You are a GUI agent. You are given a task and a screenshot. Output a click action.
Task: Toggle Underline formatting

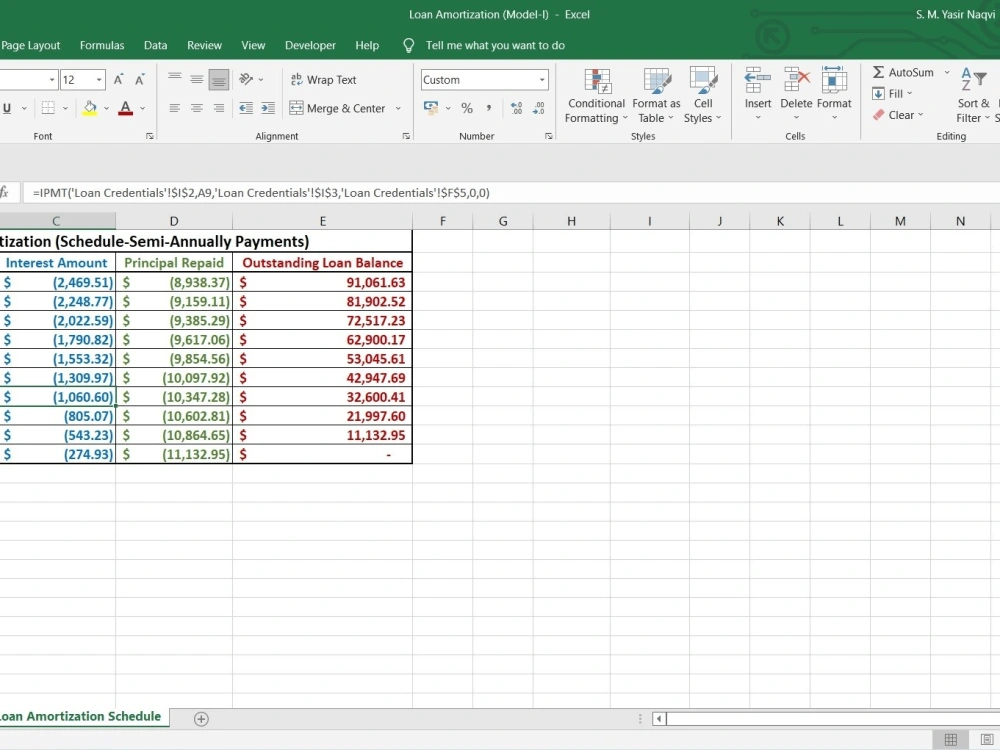pos(8,108)
